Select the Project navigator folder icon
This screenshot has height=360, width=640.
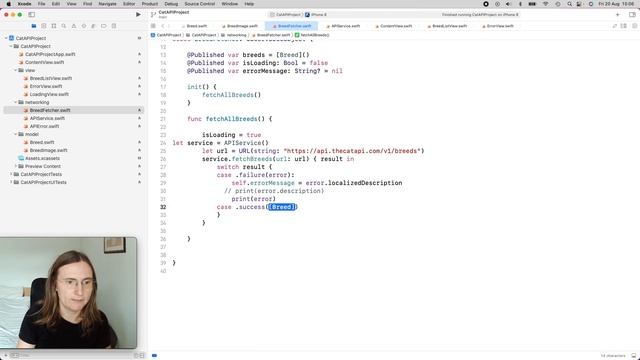click(34, 26)
